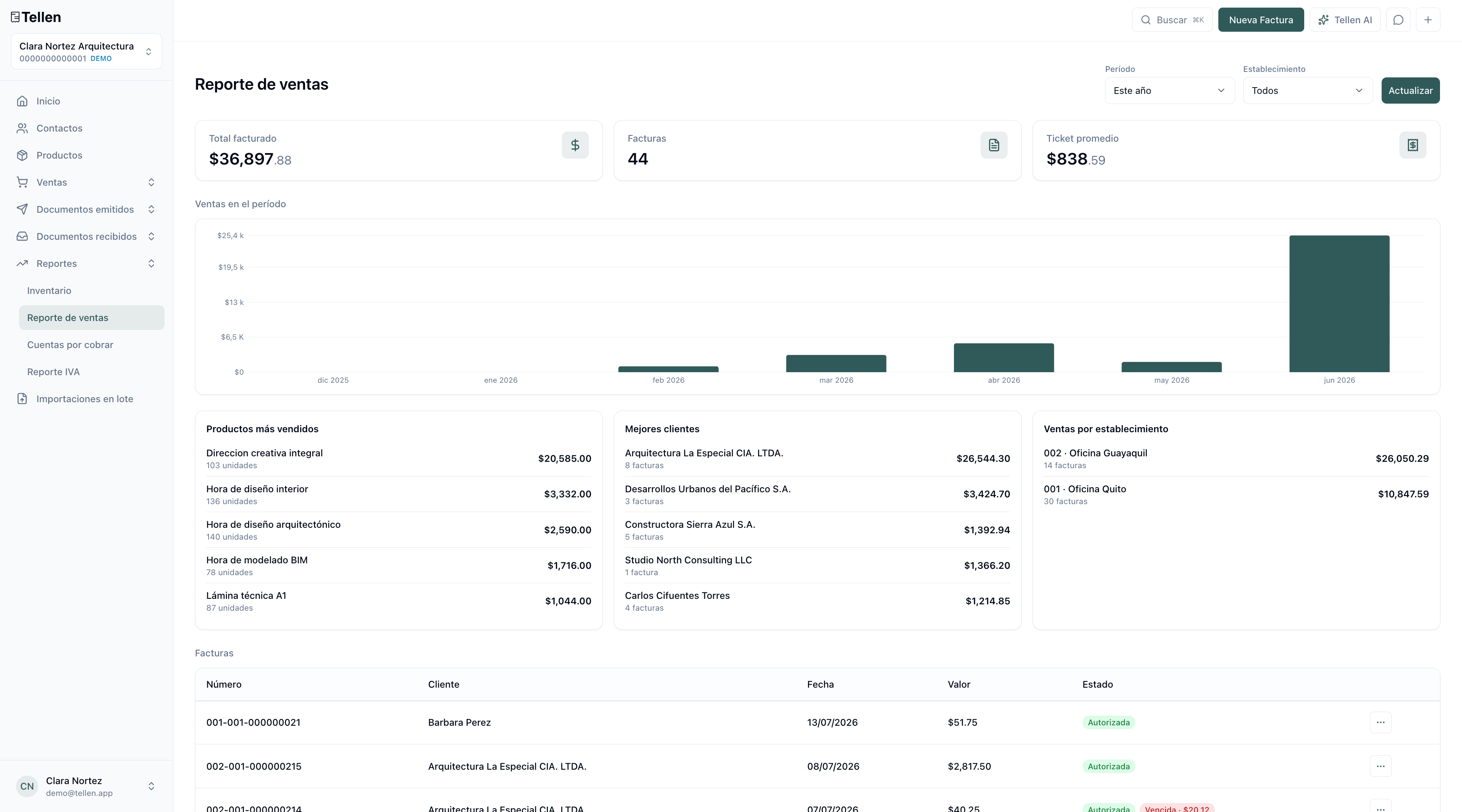Open the Establecimiento dropdown showing Todos
Image resolution: width=1462 pixels, height=812 pixels.
point(1308,91)
